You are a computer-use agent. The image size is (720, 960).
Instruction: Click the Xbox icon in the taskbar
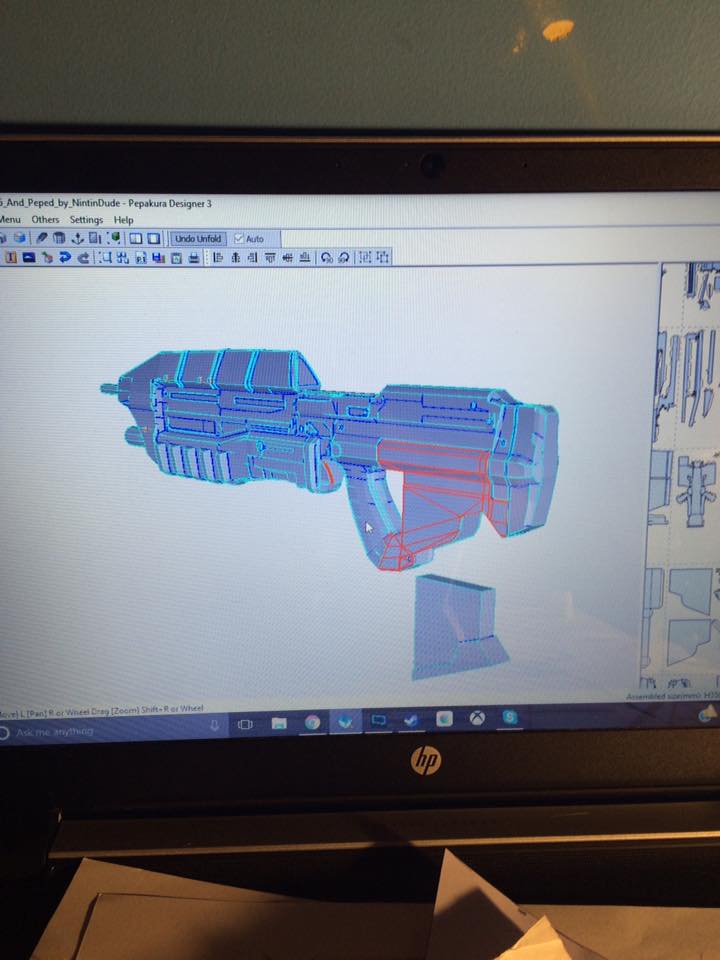478,718
